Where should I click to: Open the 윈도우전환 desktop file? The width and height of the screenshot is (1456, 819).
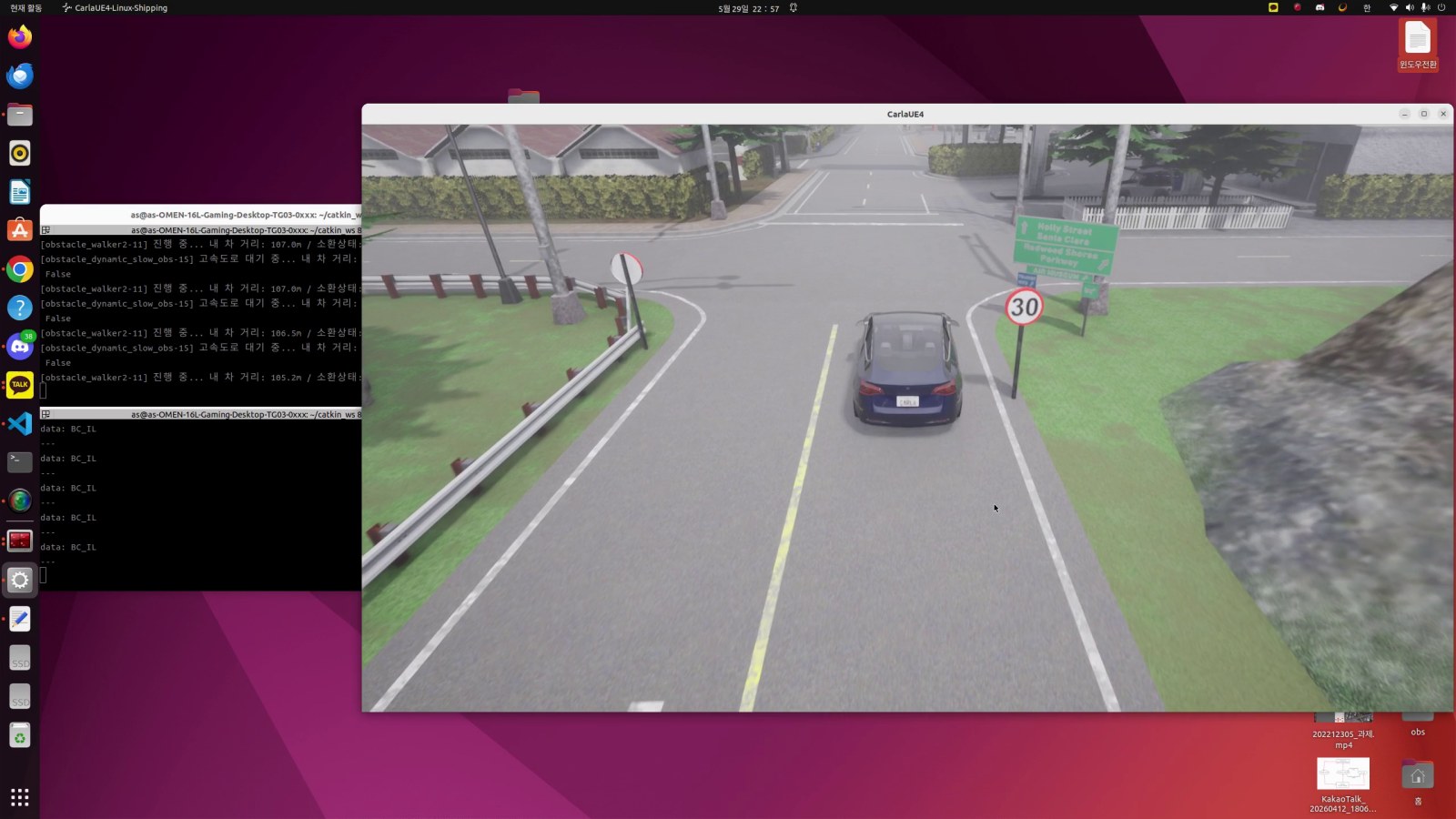pos(1418,45)
